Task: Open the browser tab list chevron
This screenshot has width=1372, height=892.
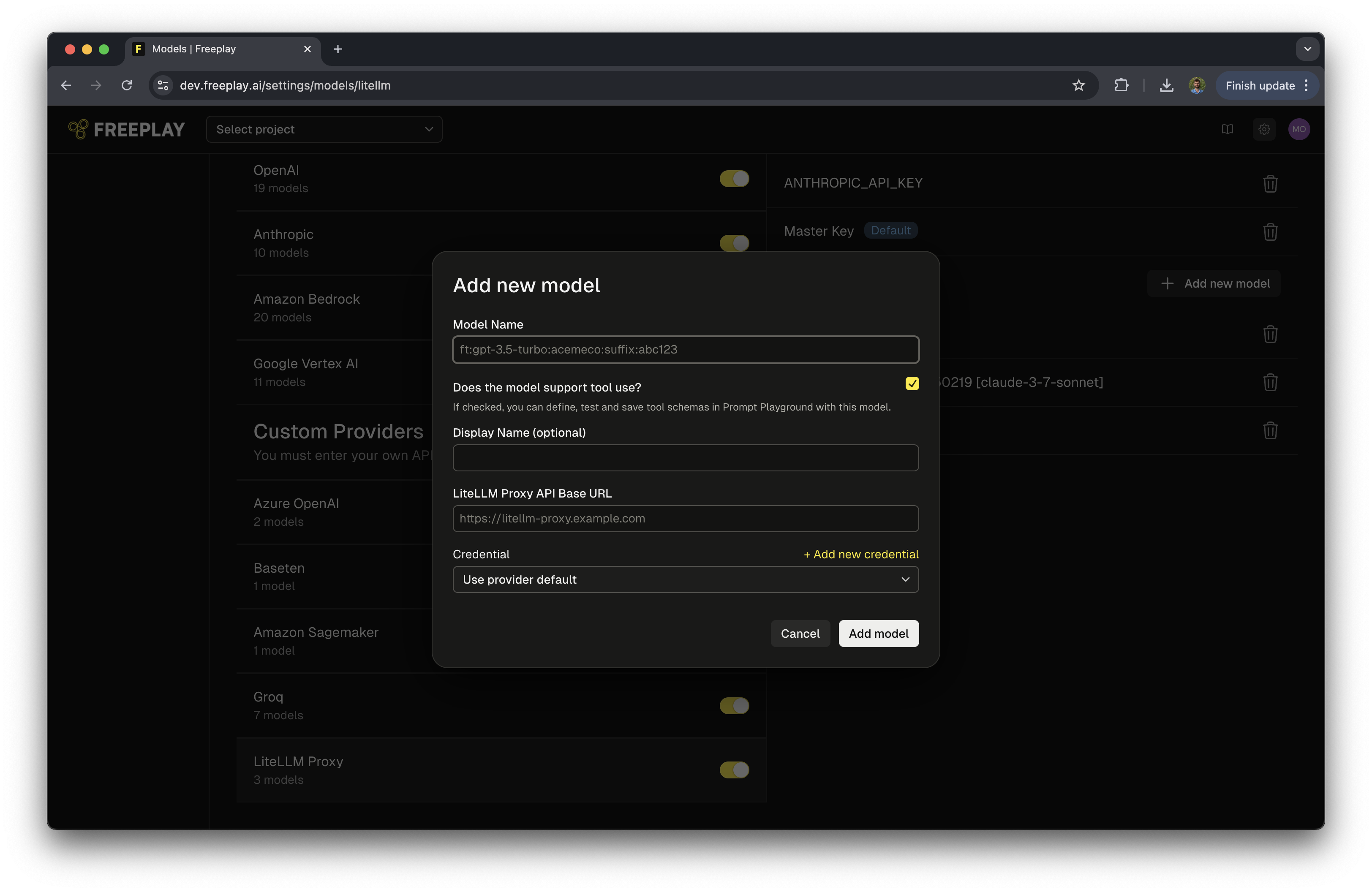Action: 1307,49
